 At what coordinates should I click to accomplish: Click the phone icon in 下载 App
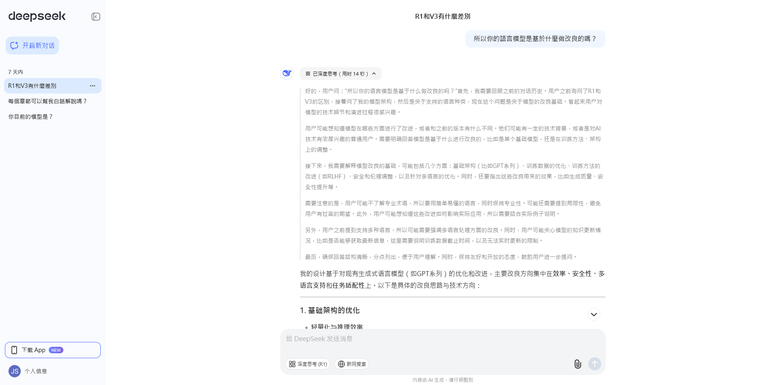pos(14,350)
